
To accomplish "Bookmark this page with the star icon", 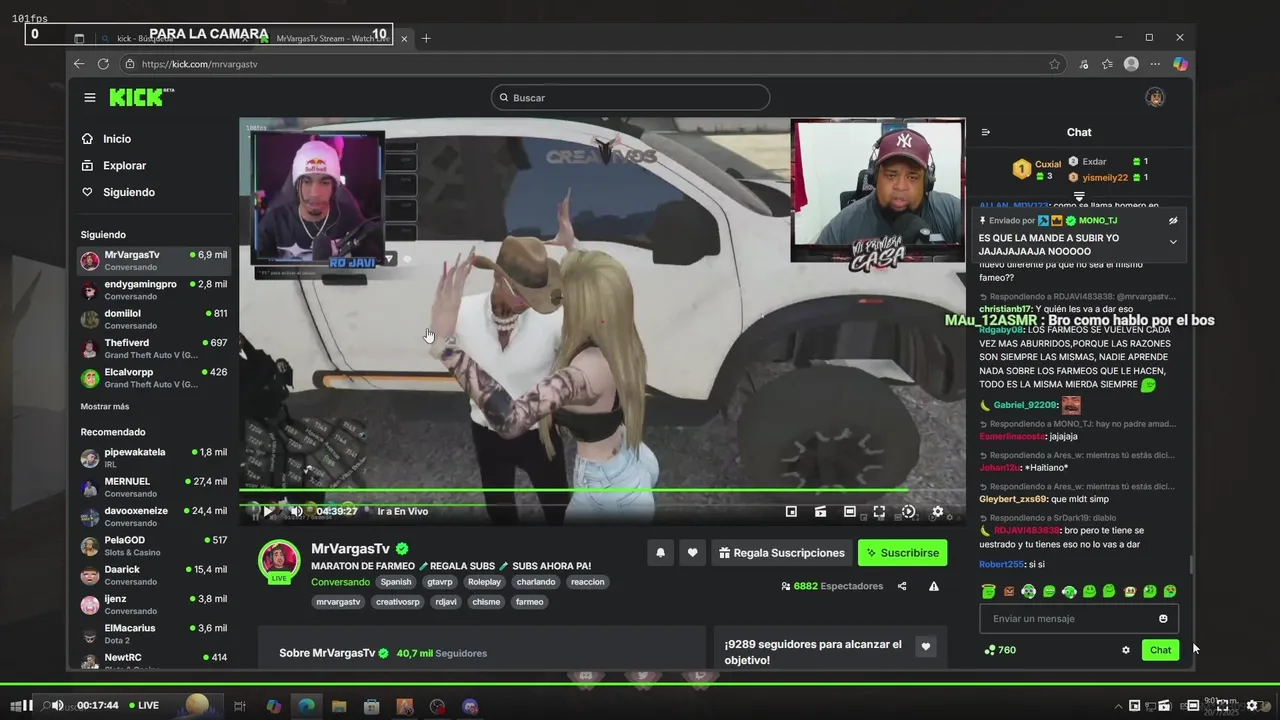I will 1054,64.
